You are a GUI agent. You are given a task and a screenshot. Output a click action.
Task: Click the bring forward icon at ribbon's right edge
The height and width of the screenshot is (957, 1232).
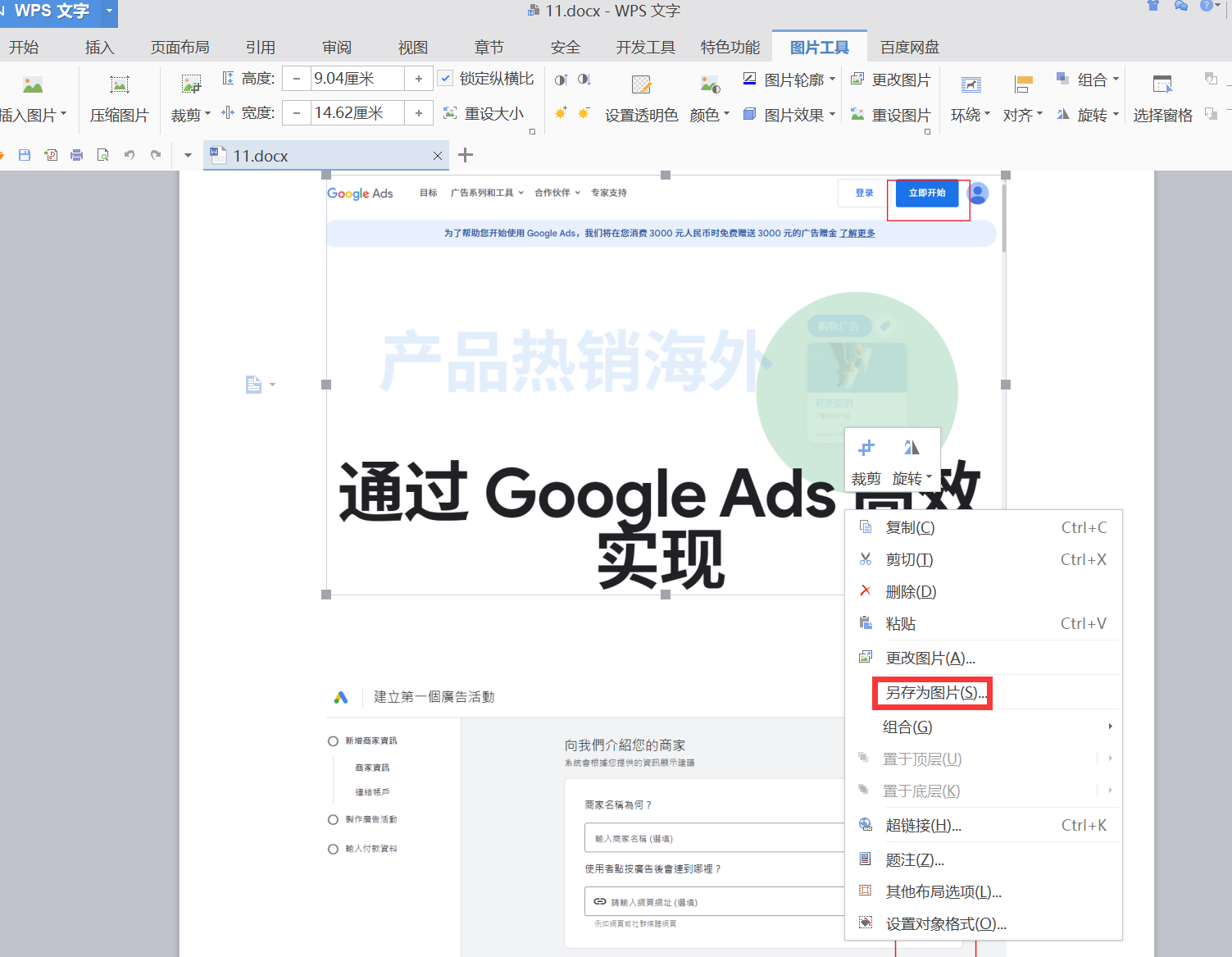(1211, 79)
